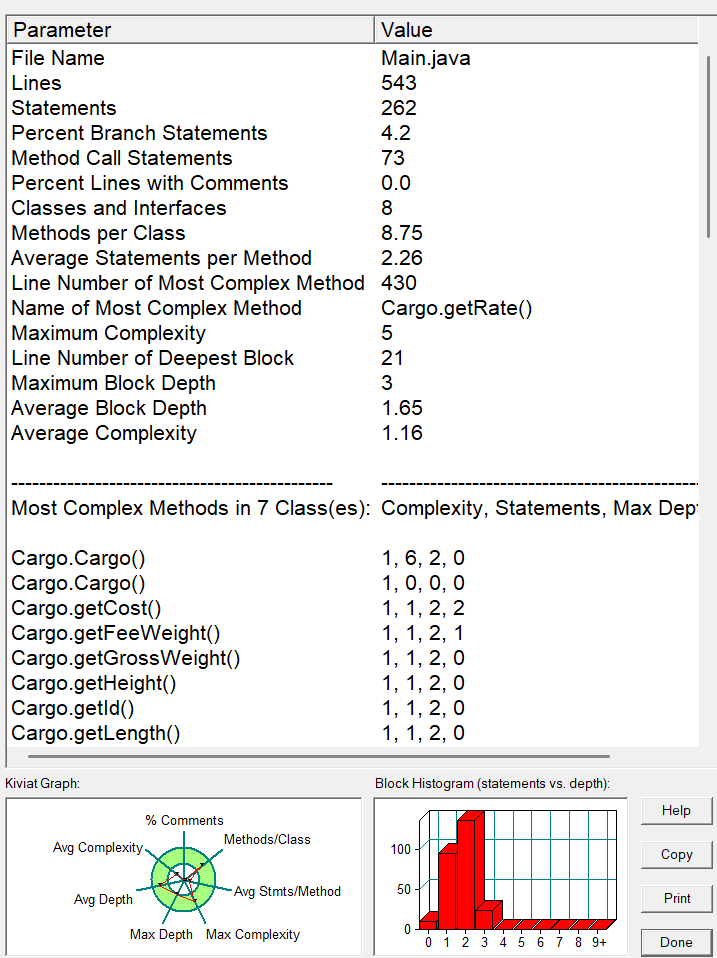Select the value 1.16
The image size is (717, 958).
pyautogui.click(x=402, y=434)
